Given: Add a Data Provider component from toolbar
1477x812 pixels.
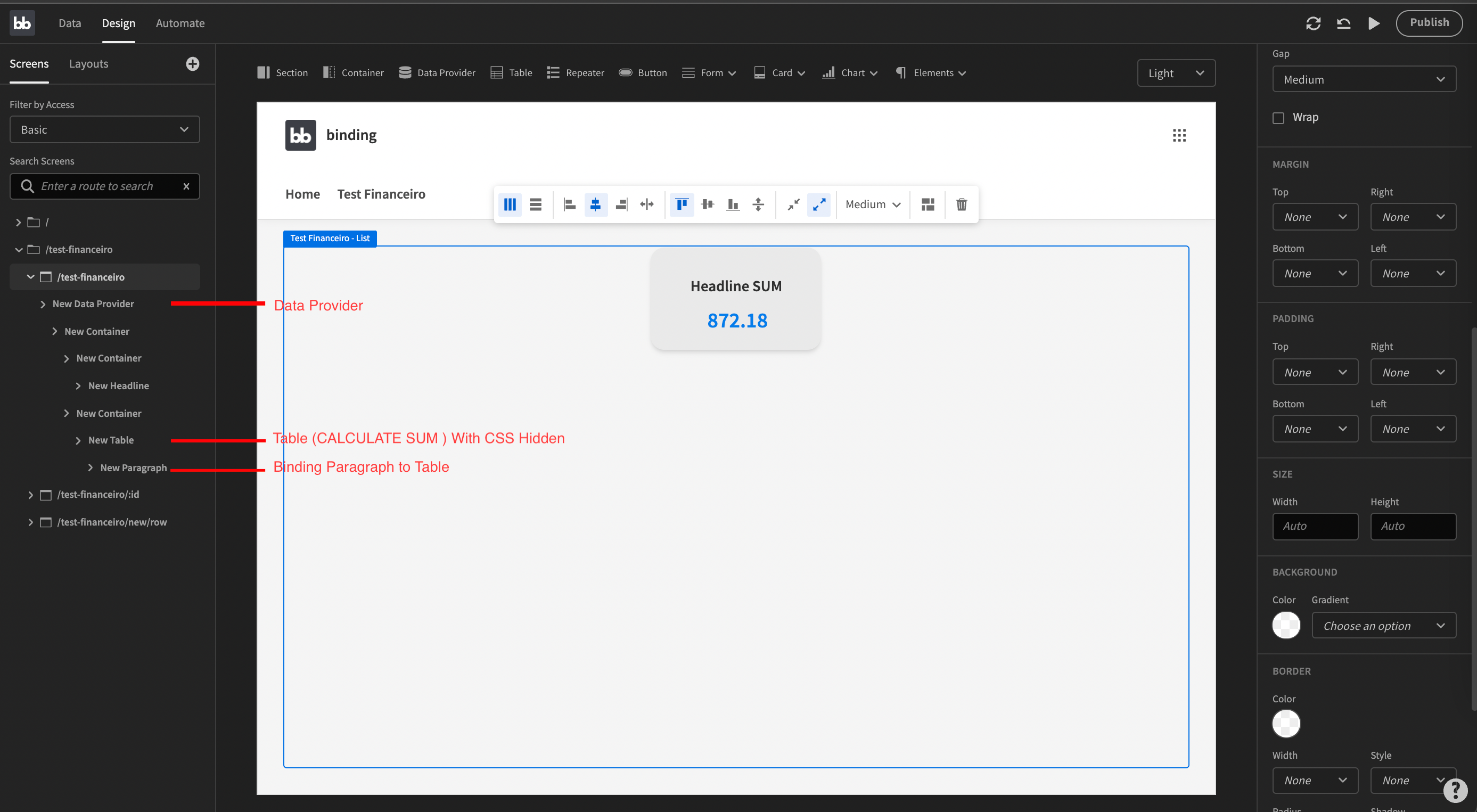Looking at the screenshot, I should (x=437, y=72).
